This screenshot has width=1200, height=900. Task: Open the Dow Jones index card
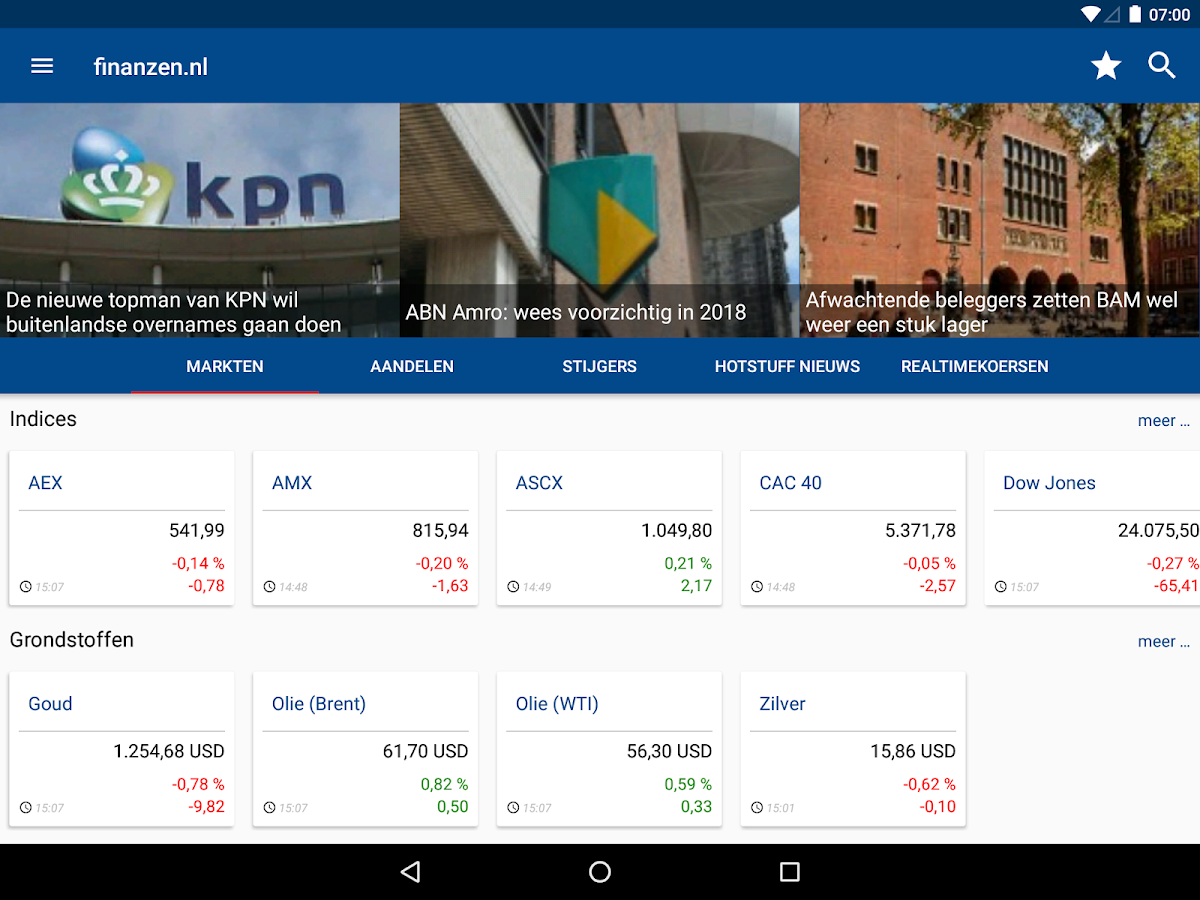[x=1093, y=528]
